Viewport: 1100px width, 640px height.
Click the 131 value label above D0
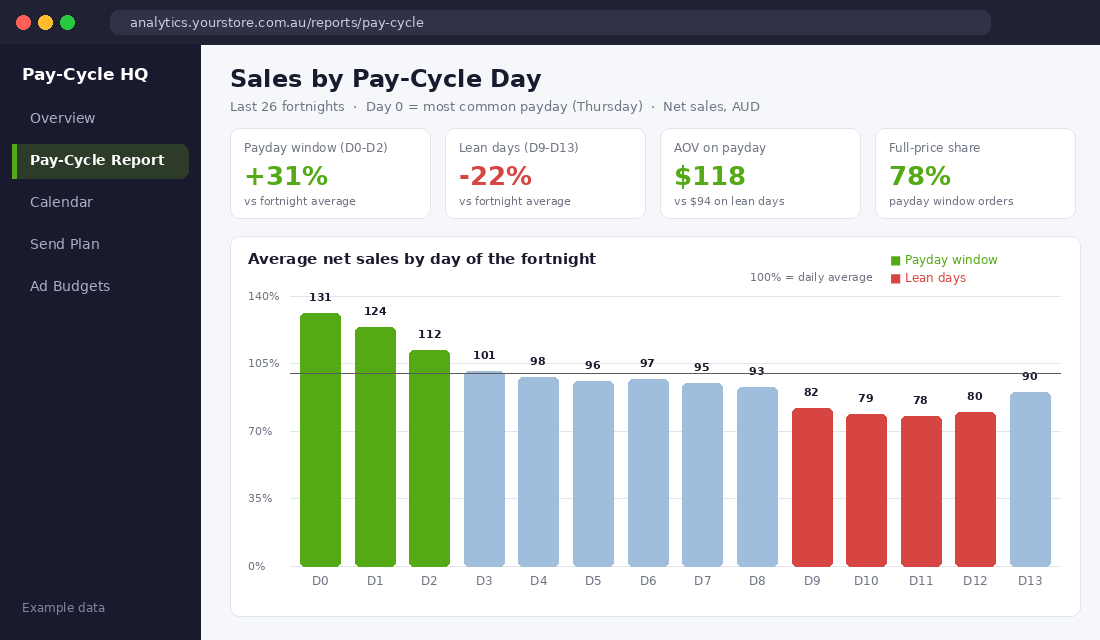pos(320,298)
